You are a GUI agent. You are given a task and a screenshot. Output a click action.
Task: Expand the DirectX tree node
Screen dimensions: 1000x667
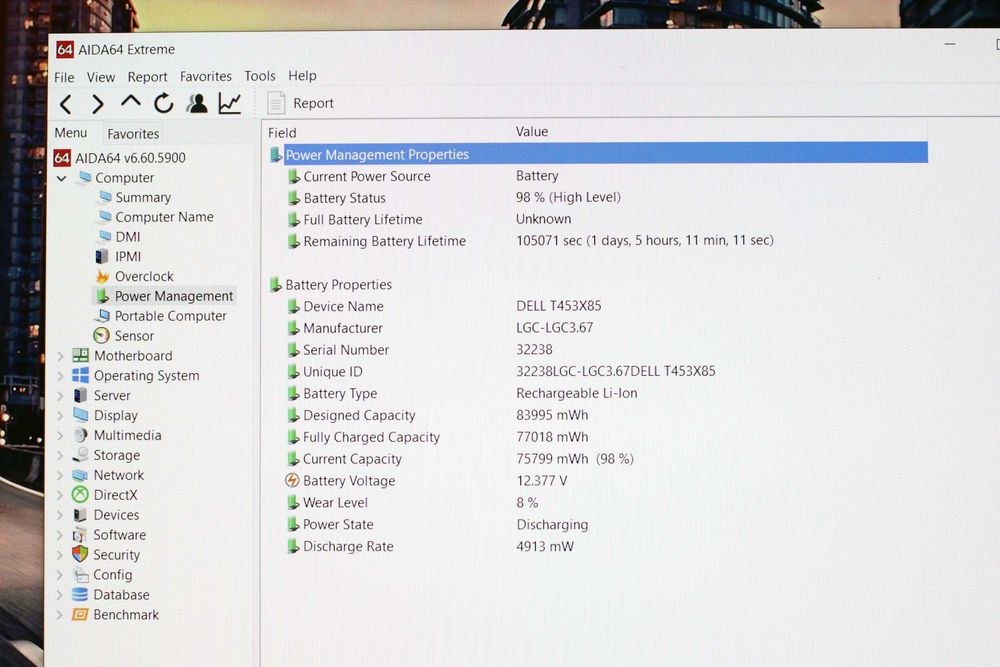tap(61, 495)
